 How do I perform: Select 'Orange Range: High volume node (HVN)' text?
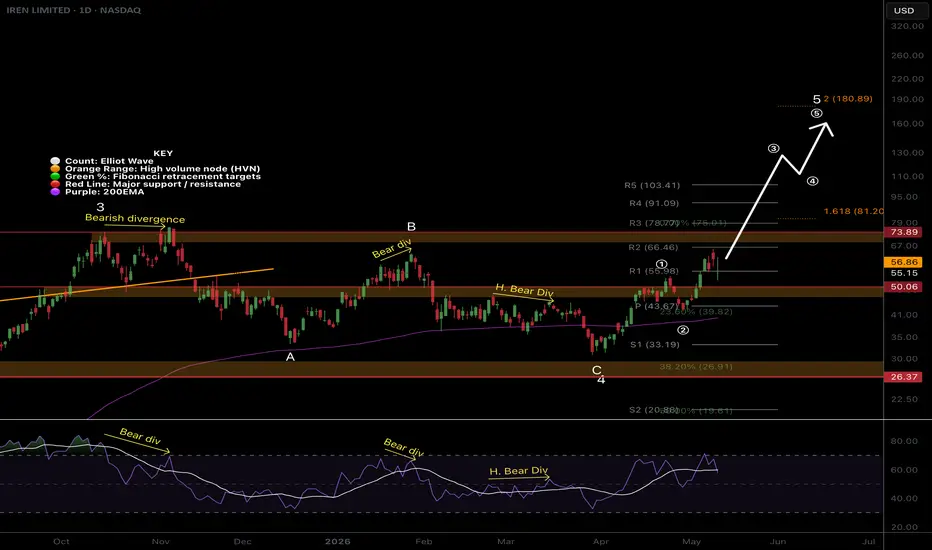[162, 169]
